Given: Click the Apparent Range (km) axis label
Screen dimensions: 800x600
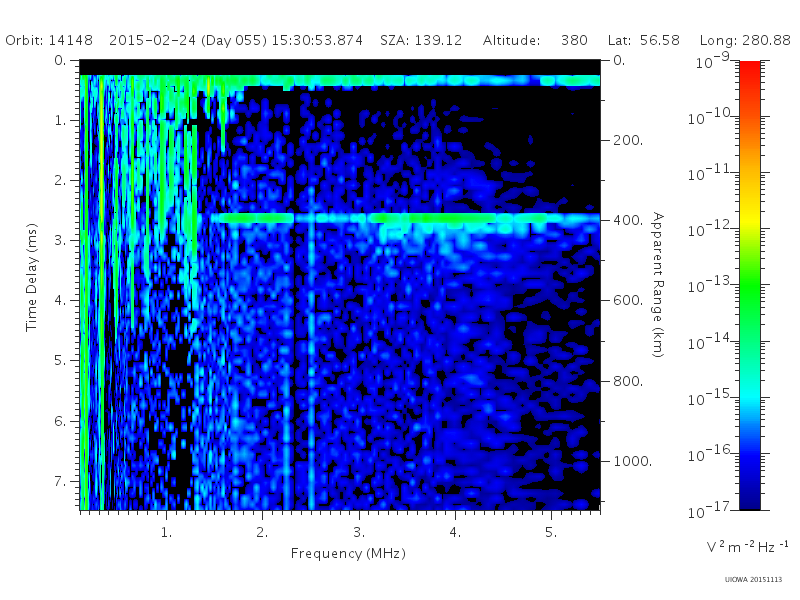Looking at the screenshot, I should [x=658, y=285].
